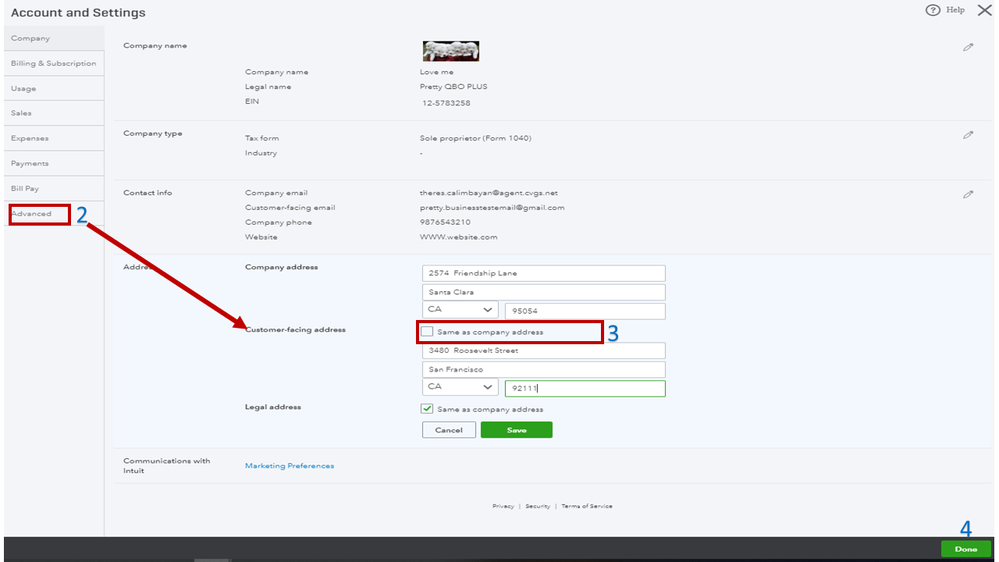Click the company phone 9876543210

point(445,222)
